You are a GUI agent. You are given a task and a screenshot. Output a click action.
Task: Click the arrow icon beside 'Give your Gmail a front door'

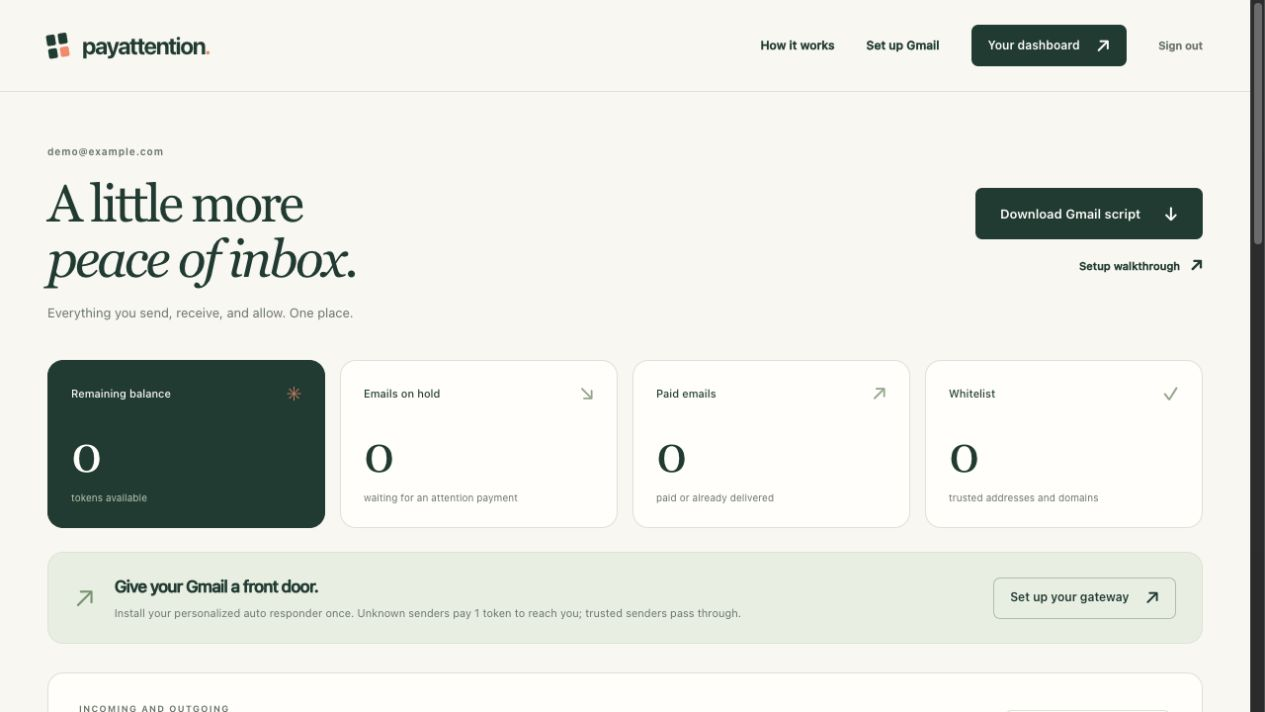point(85,598)
